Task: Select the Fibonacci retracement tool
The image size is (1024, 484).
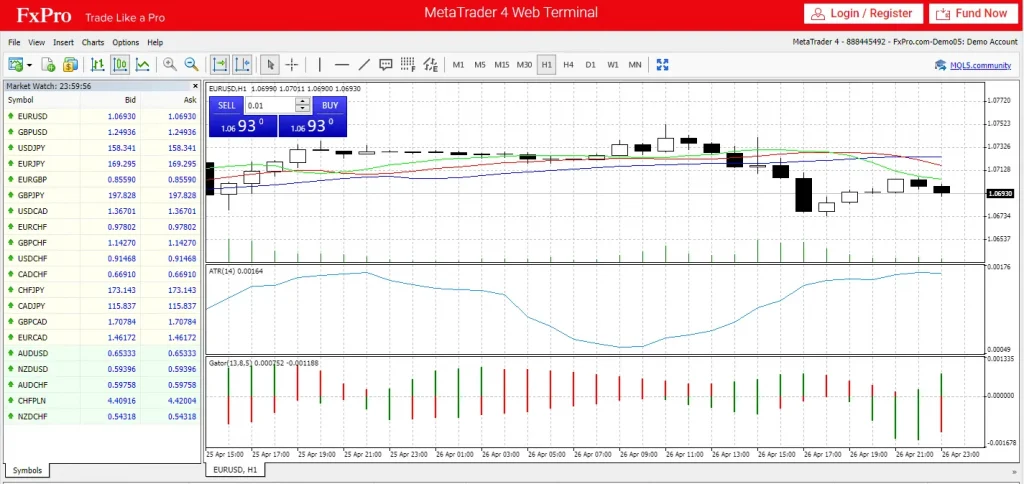Action: coord(408,65)
